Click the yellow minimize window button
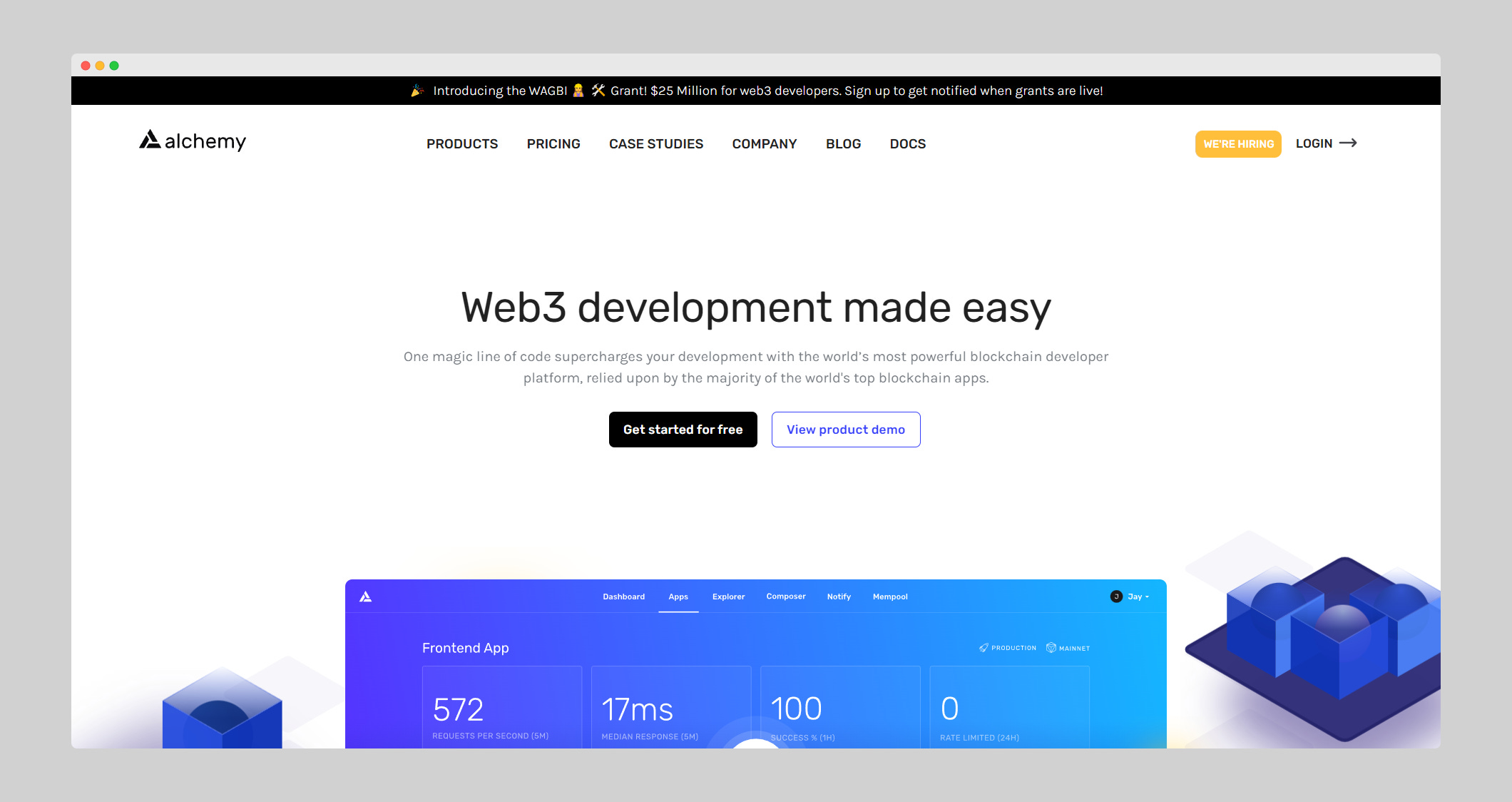 click(x=100, y=66)
